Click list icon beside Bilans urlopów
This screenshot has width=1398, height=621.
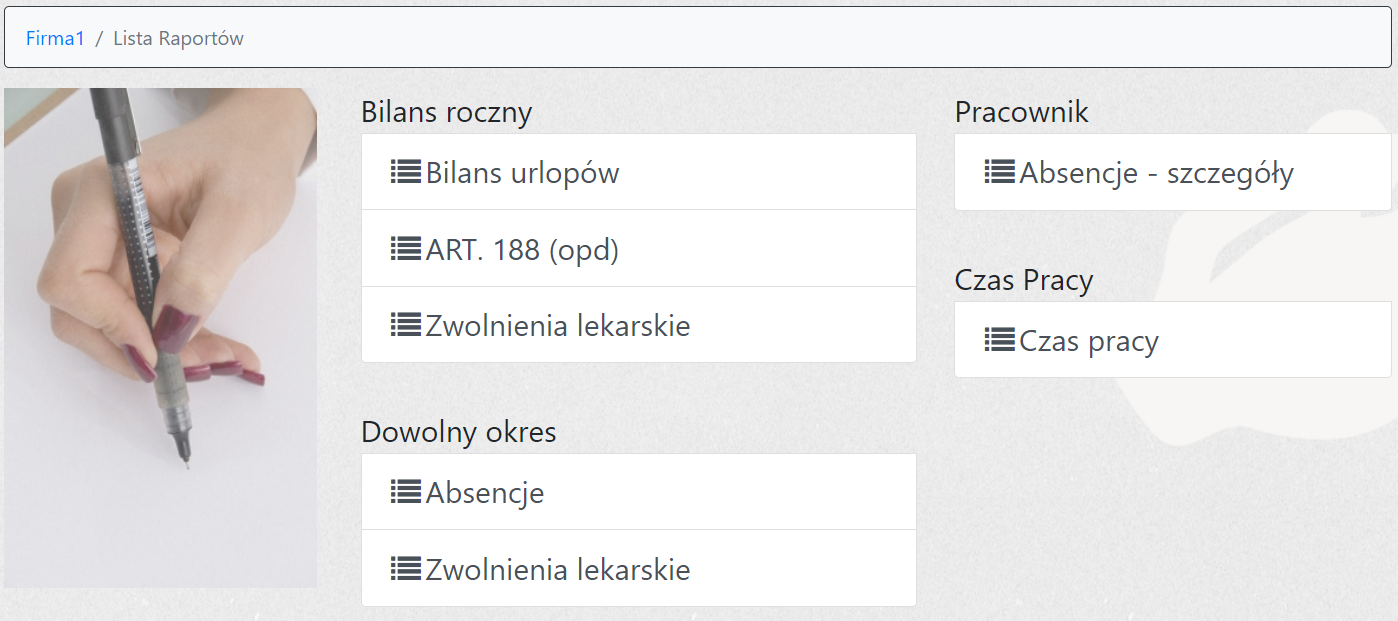405,172
